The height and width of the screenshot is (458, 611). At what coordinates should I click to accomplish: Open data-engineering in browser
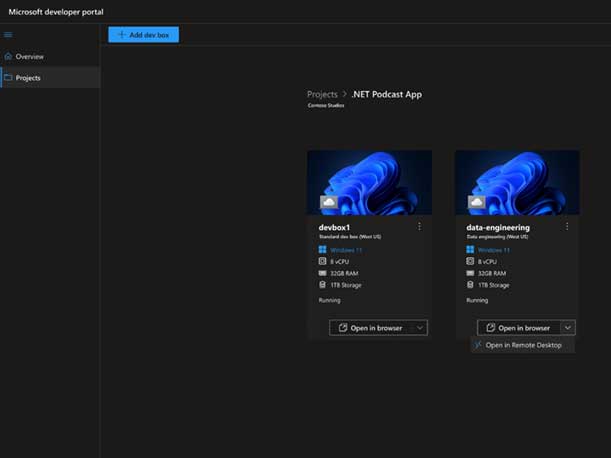click(517, 327)
